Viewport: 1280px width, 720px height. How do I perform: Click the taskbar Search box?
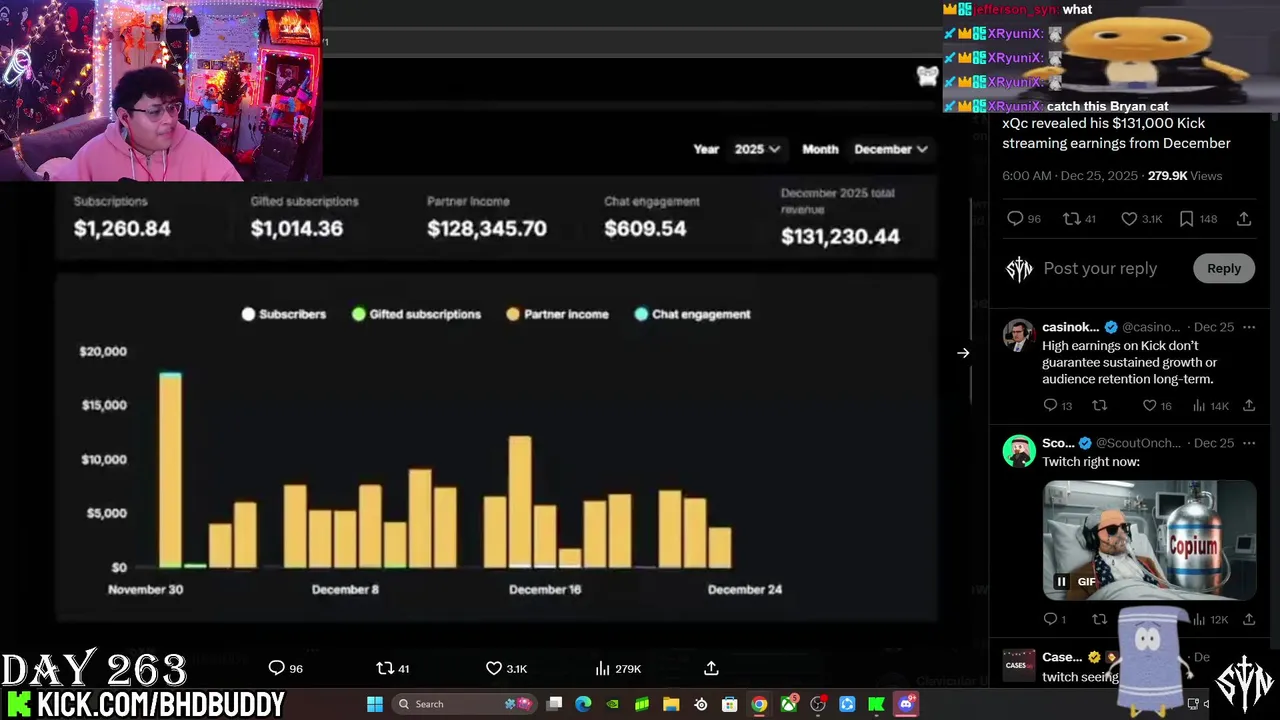[x=464, y=704]
